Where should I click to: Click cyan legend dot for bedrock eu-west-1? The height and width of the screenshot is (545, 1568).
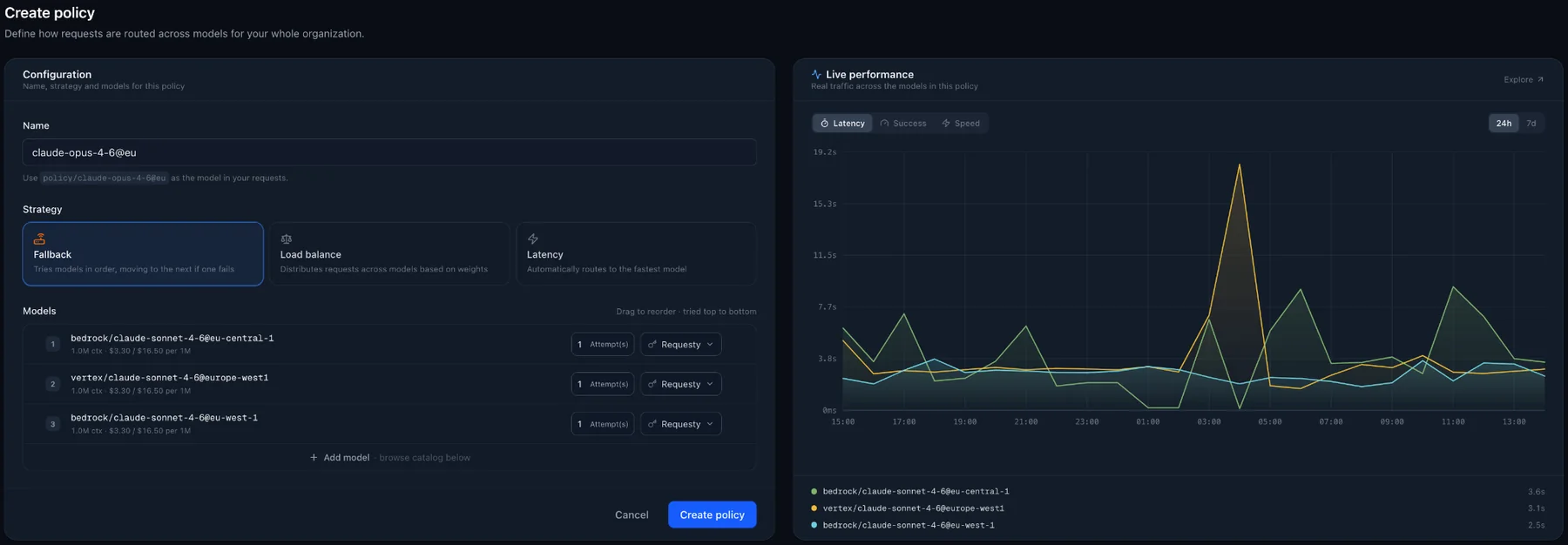(814, 525)
